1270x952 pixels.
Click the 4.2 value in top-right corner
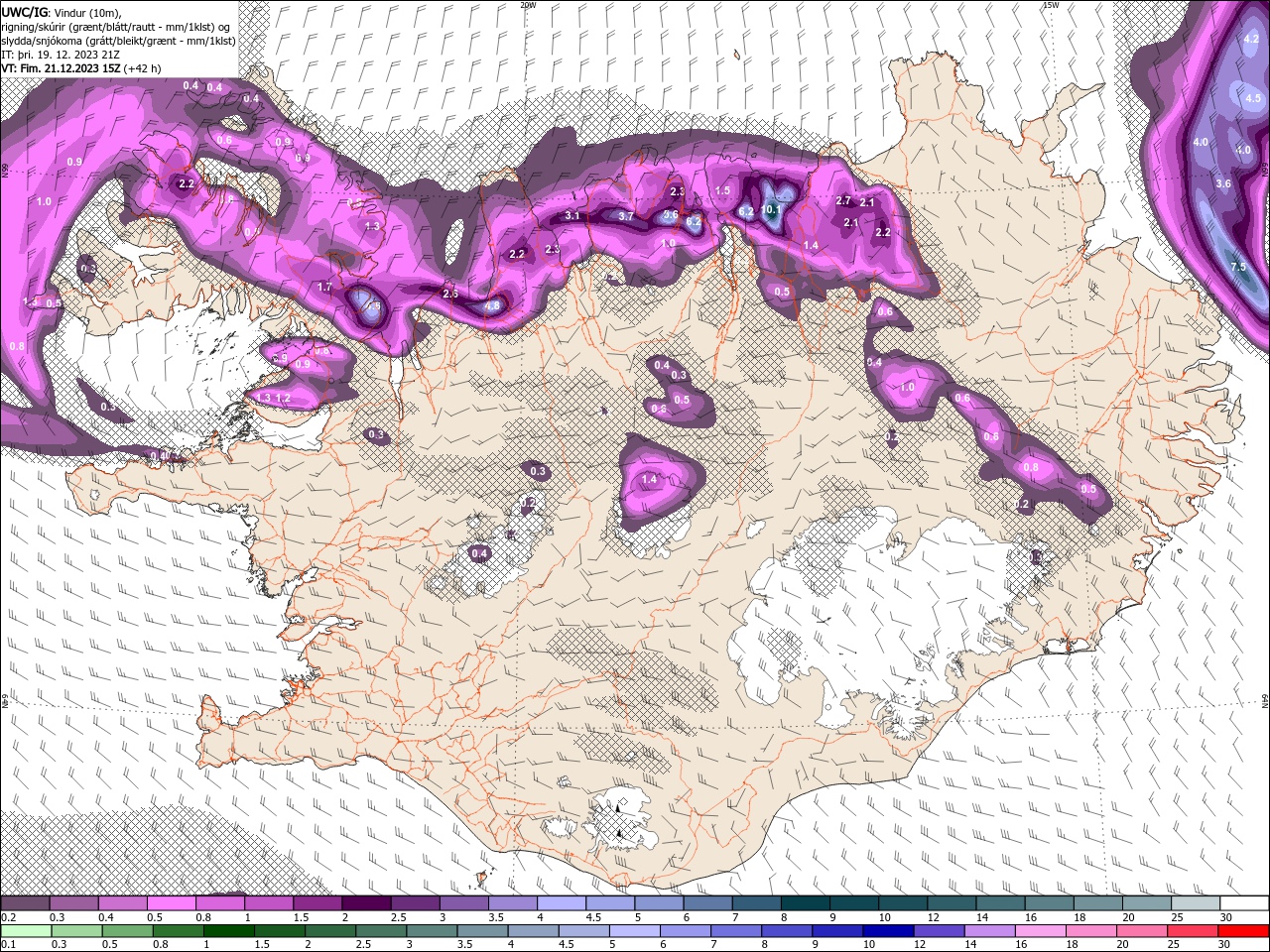click(x=1251, y=38)
